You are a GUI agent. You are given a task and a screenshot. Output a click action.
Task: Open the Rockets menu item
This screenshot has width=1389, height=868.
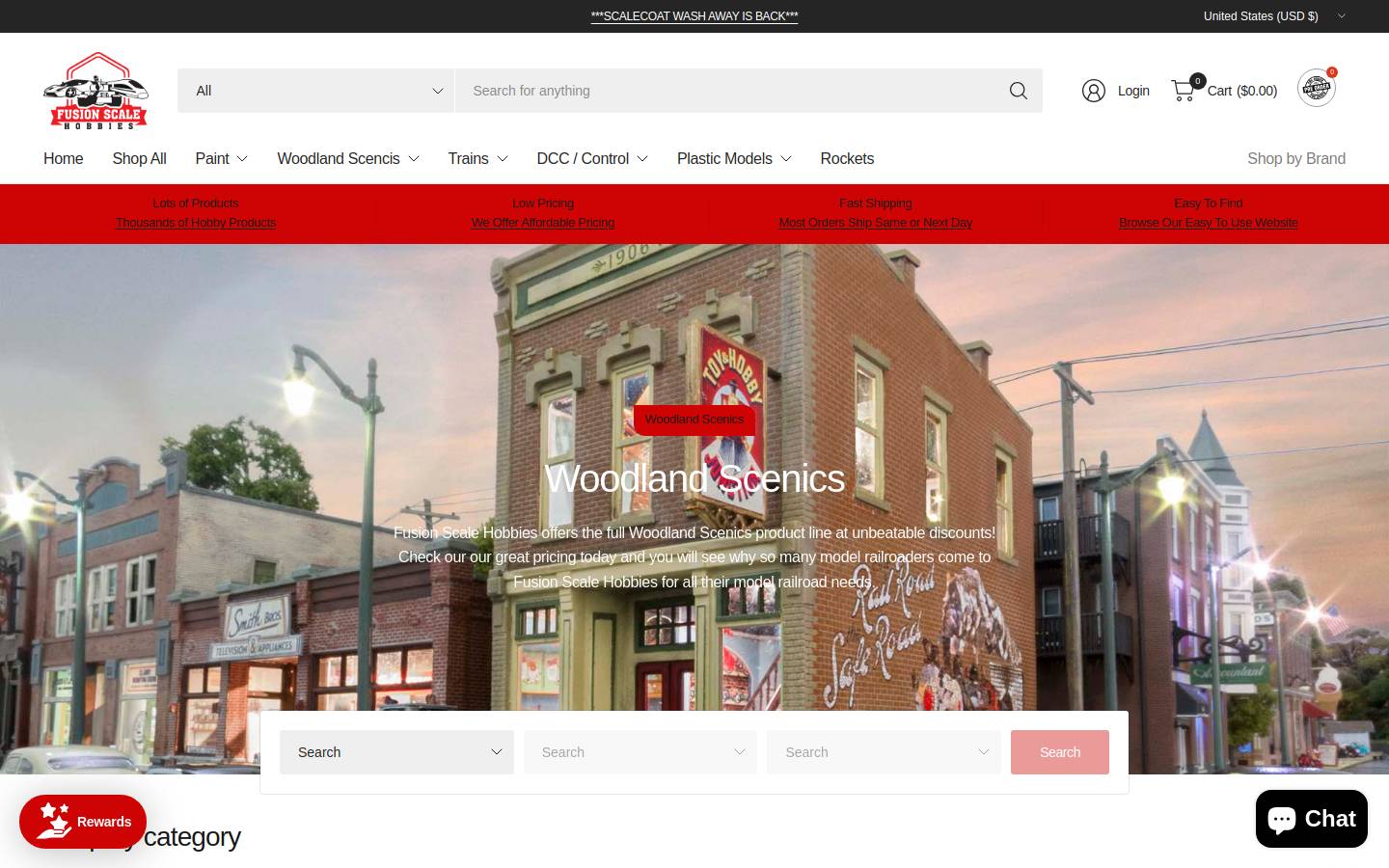pos(847,158)
